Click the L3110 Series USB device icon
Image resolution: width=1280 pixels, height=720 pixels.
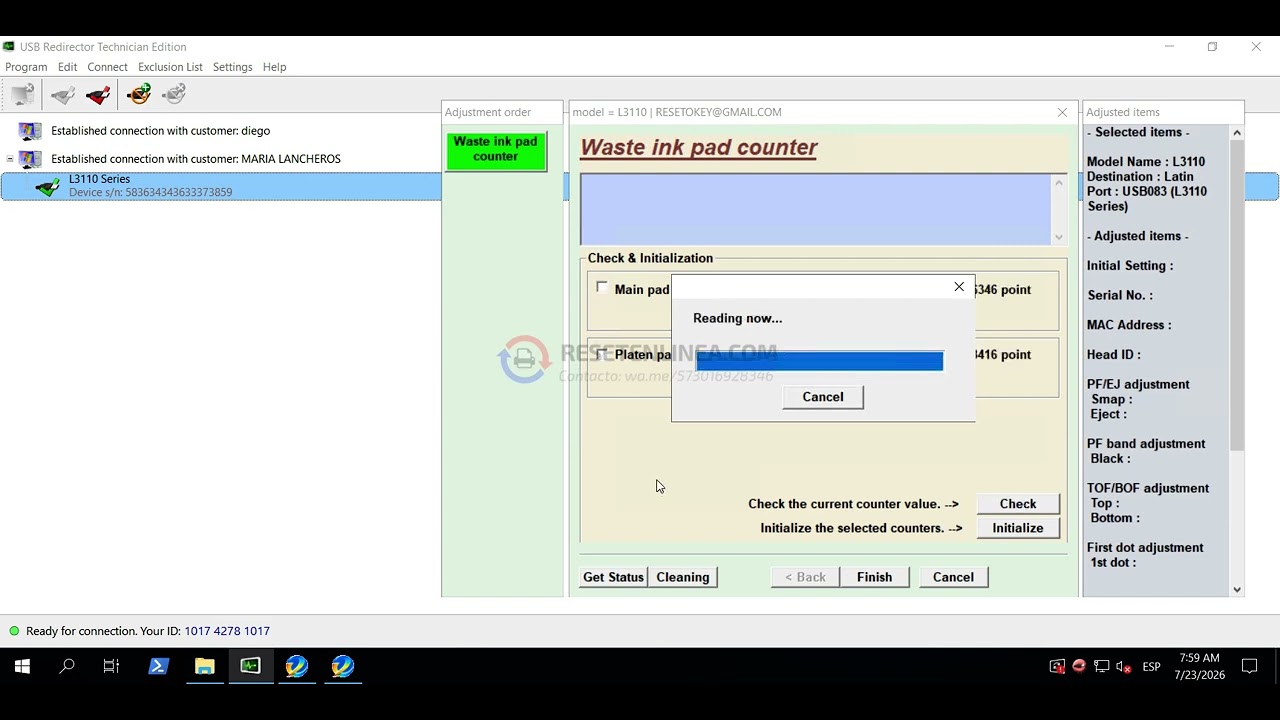tap(47, 186)
